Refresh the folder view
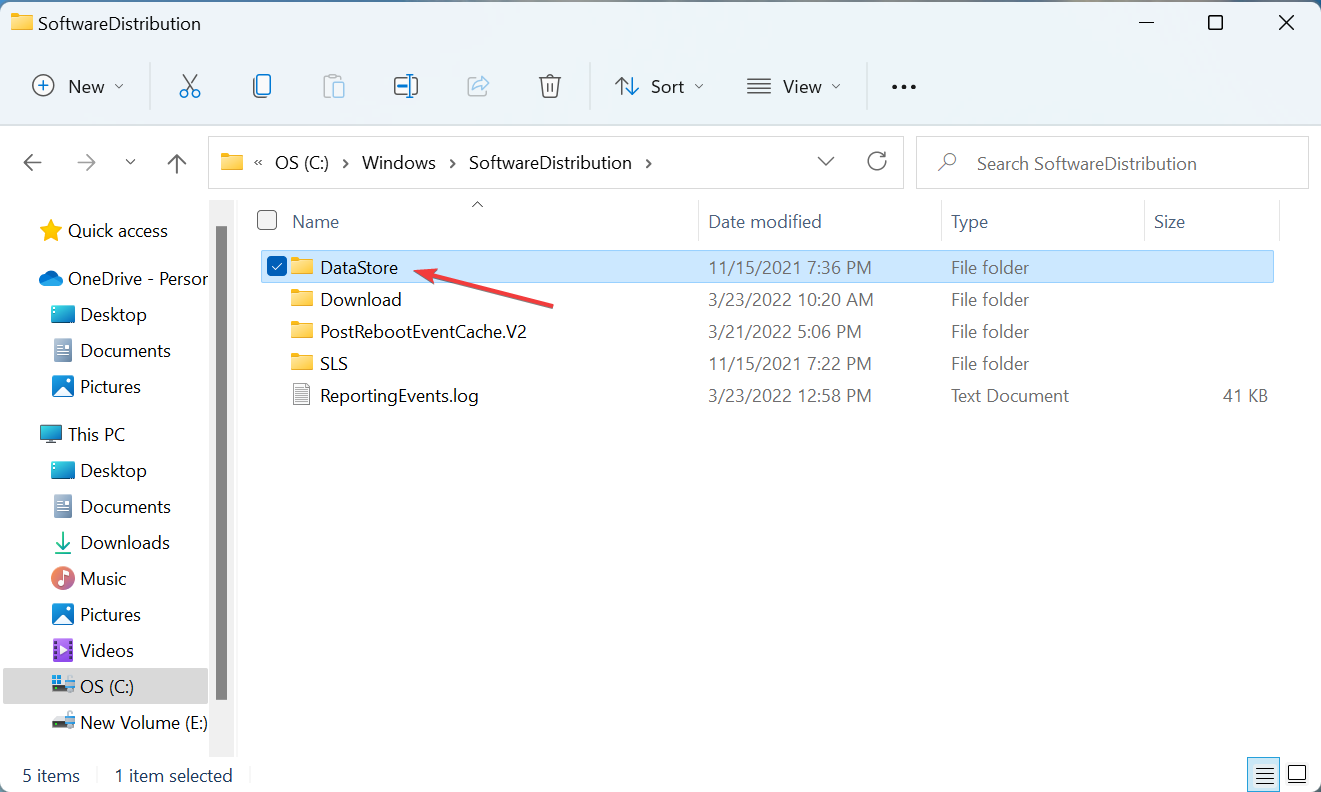 click(x=877, y=161)
